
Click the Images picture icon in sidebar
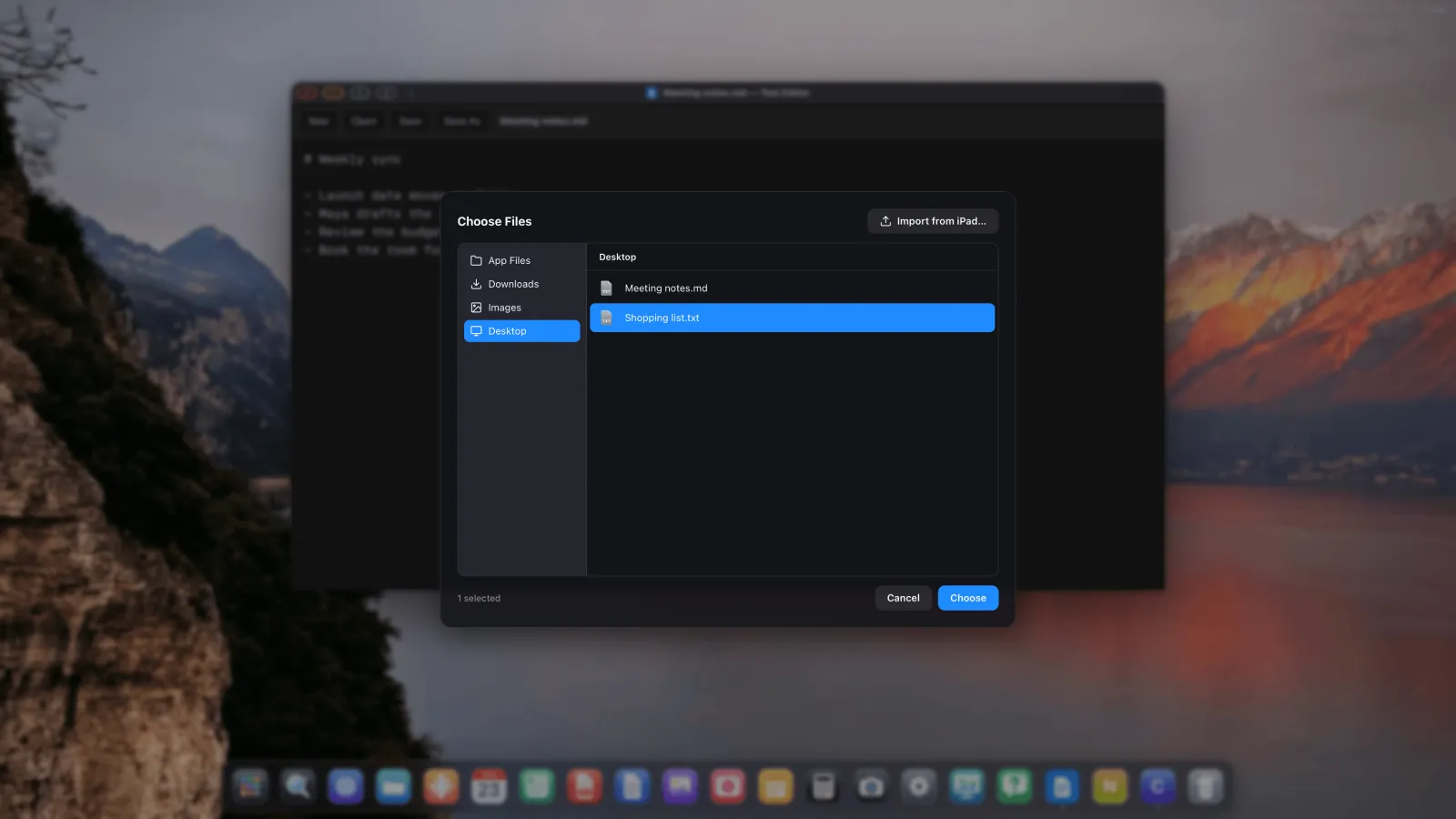476,308
